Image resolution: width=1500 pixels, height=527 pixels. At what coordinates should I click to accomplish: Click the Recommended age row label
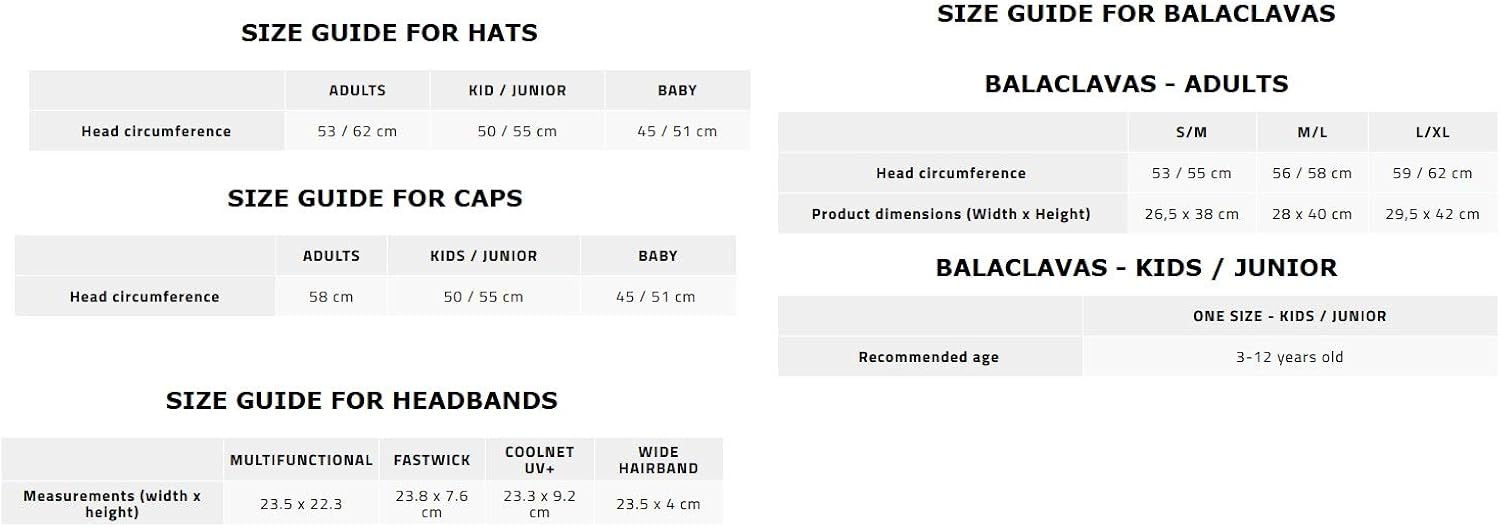(x=928, y=357)
